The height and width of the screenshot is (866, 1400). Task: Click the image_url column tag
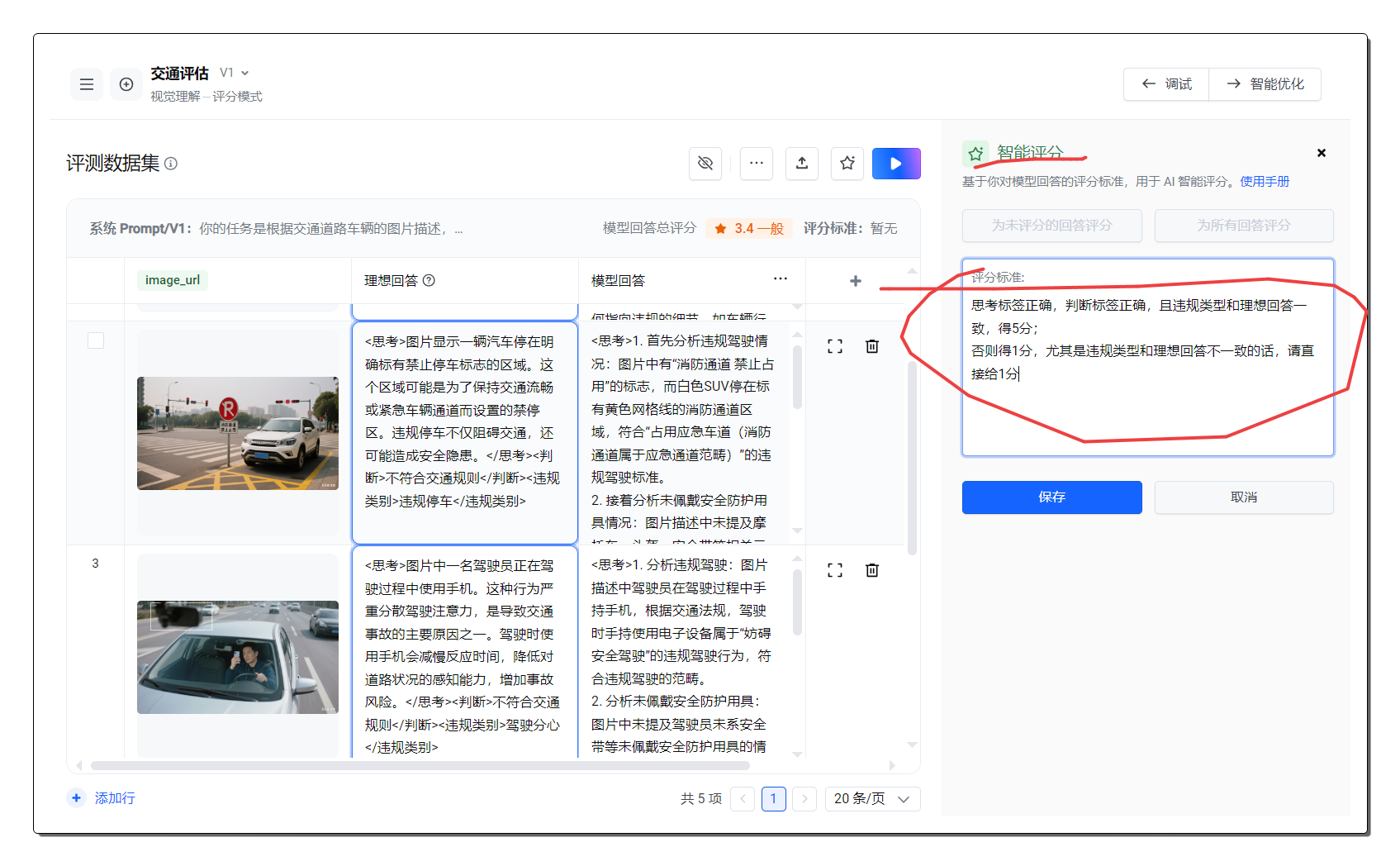tap(173, 280)
